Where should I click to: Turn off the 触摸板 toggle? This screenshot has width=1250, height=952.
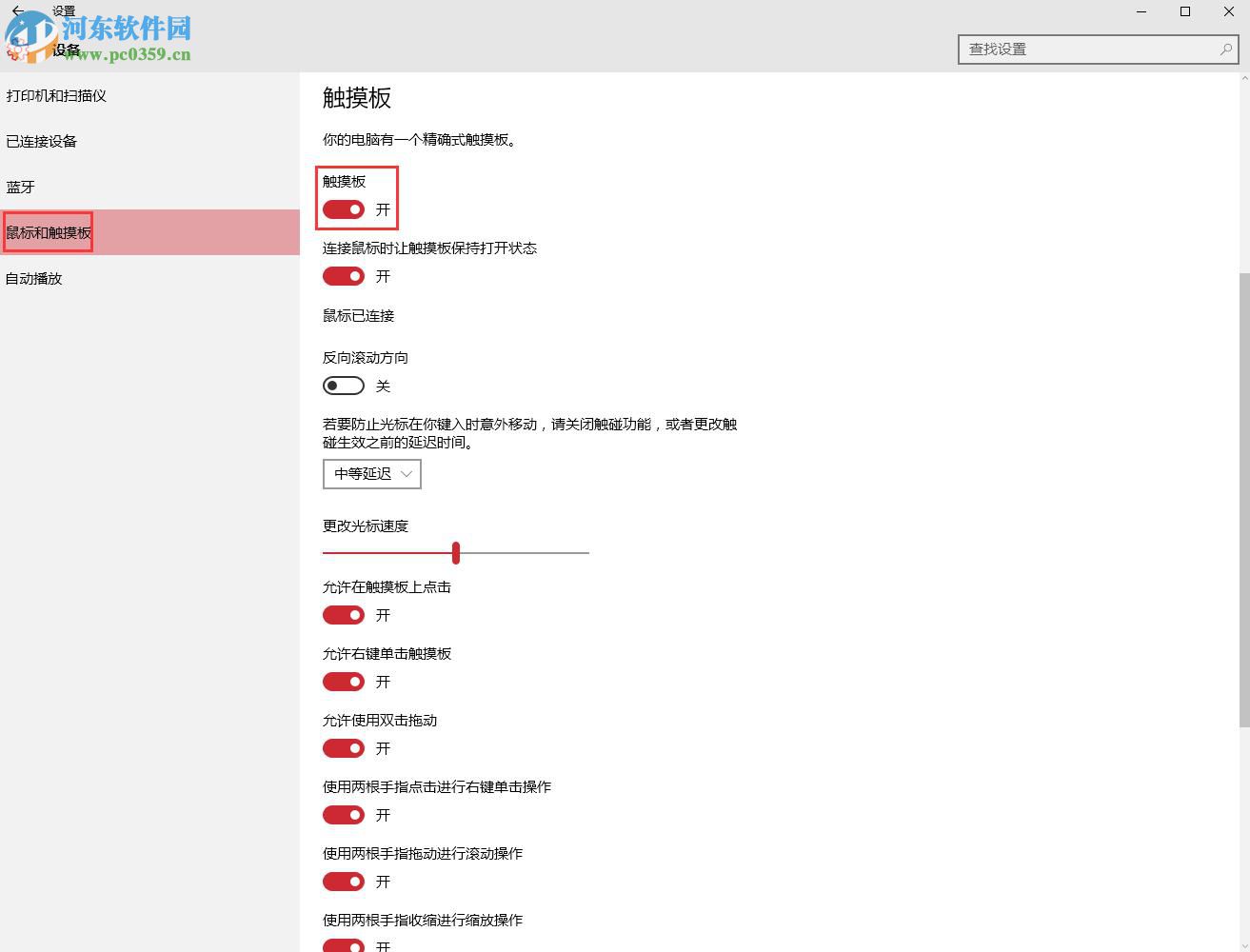343,209
